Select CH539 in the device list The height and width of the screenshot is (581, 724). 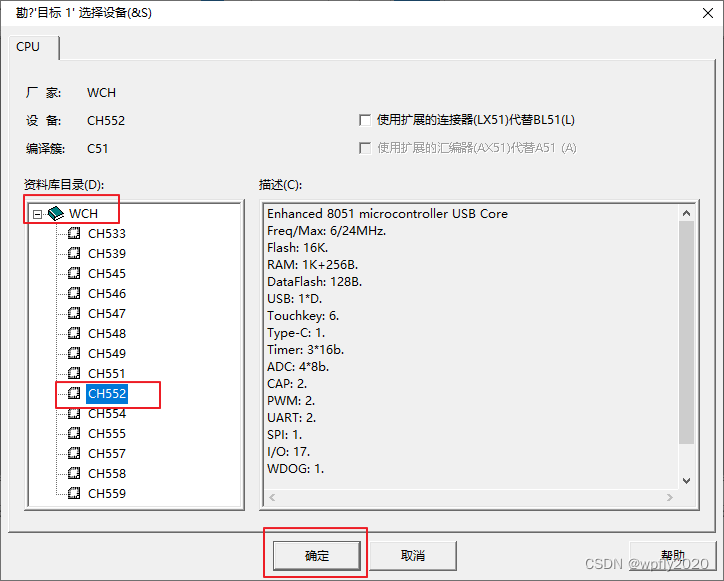[x=107, y=254]
